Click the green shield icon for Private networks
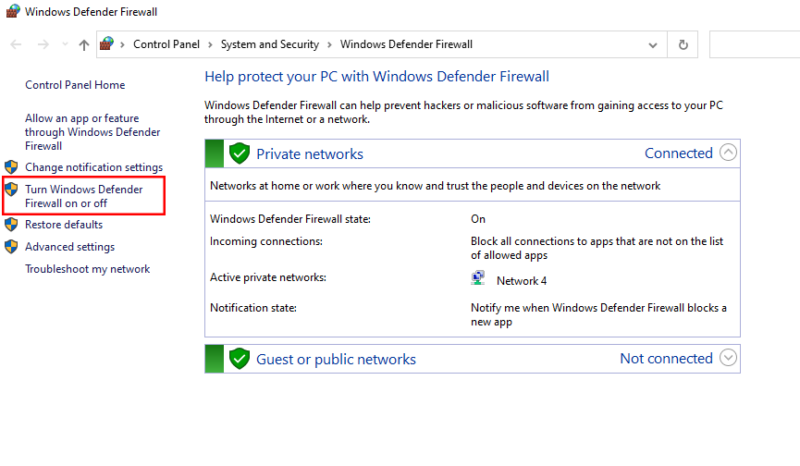Viewport: 800px width, 466px height. pyautogui.click(x=238, y=154)
